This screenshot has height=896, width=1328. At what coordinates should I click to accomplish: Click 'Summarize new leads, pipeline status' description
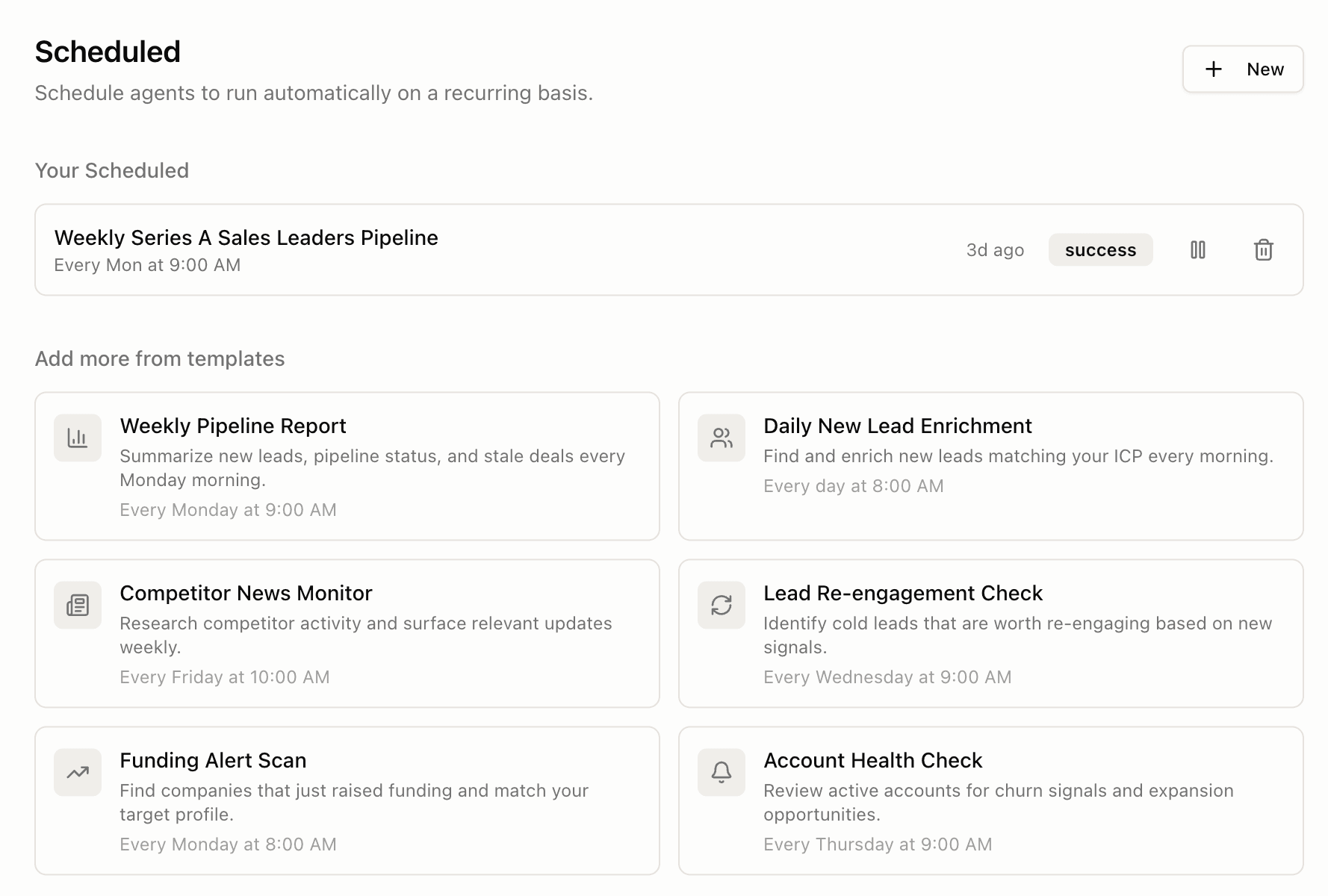coord(372,468)
